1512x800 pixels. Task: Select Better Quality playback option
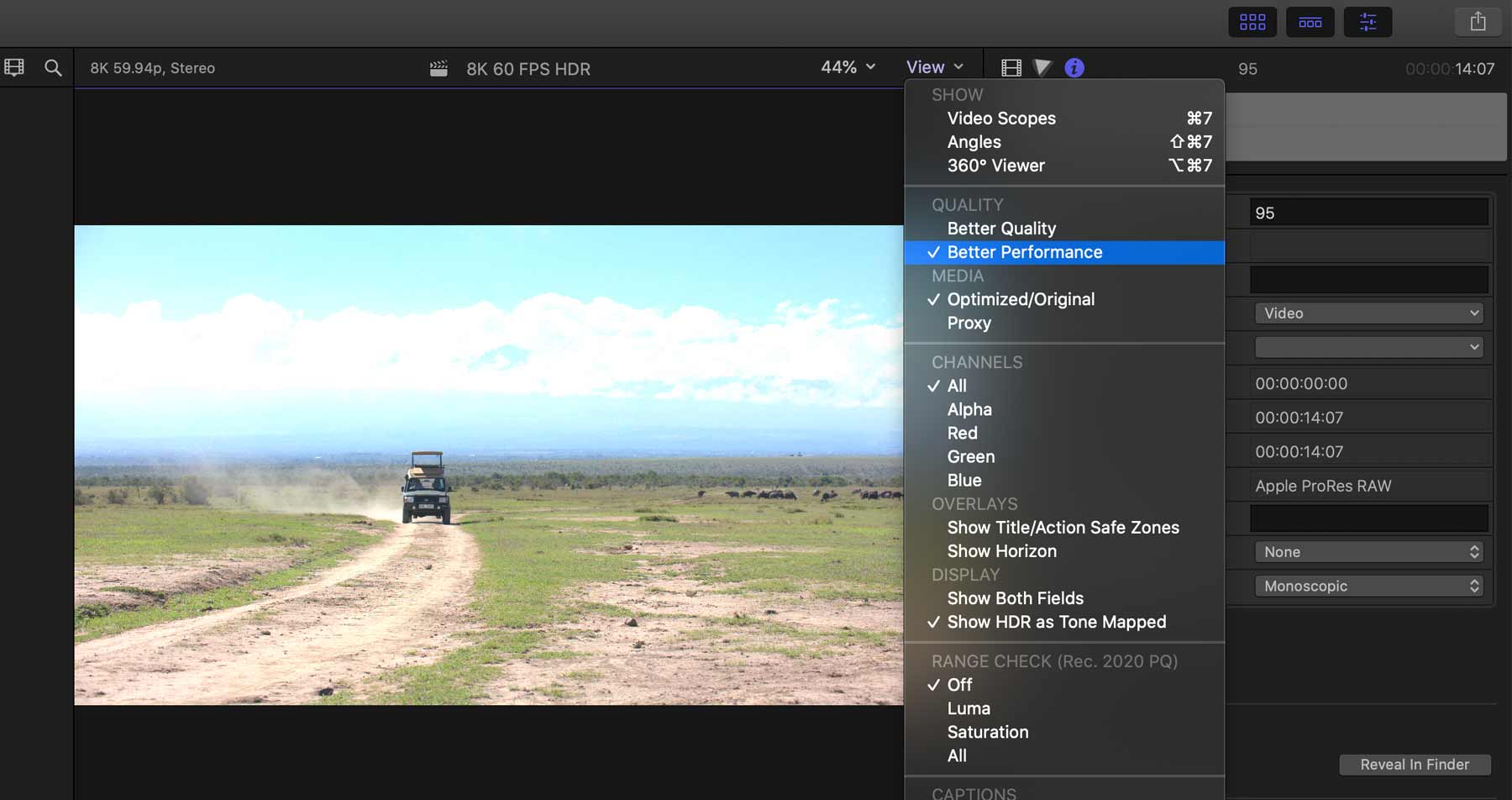[1064, 229]
